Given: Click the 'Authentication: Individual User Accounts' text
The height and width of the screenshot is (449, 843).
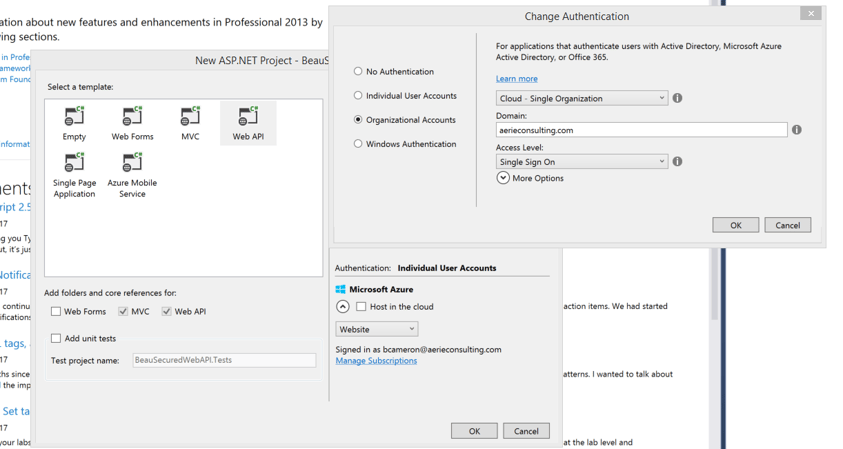Looking at the screenshot, I should coord(416,268).
